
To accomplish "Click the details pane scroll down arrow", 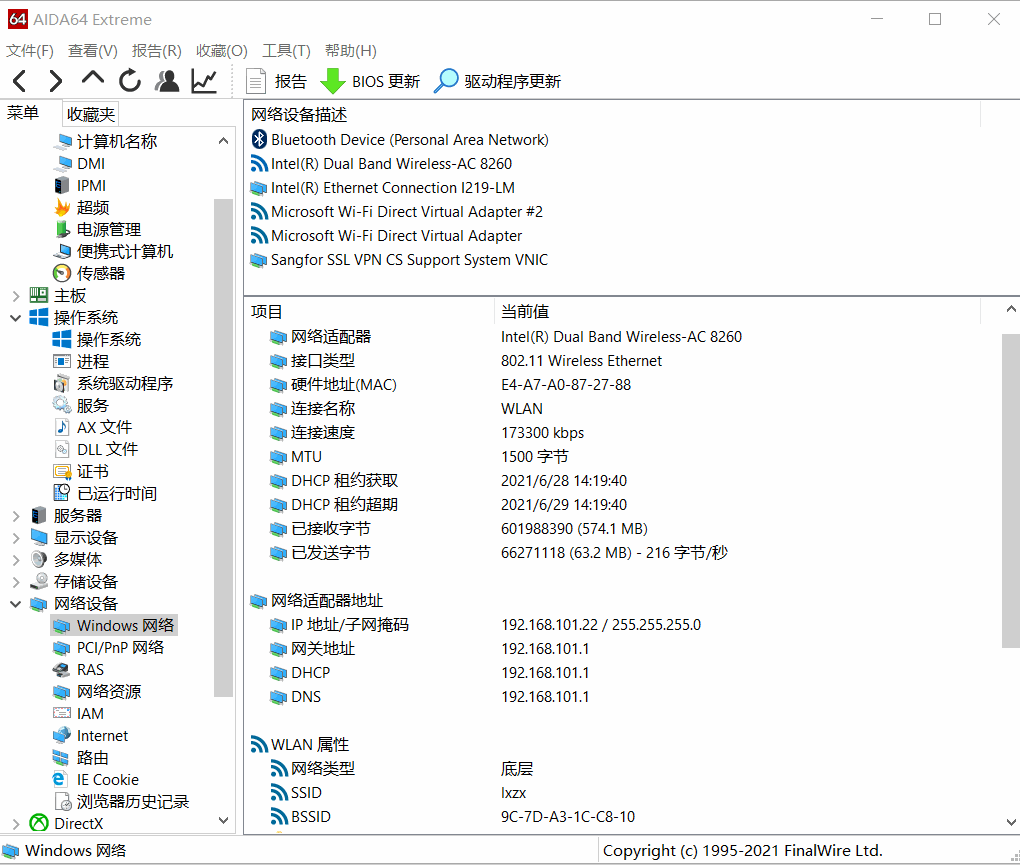I will 1011,823.
